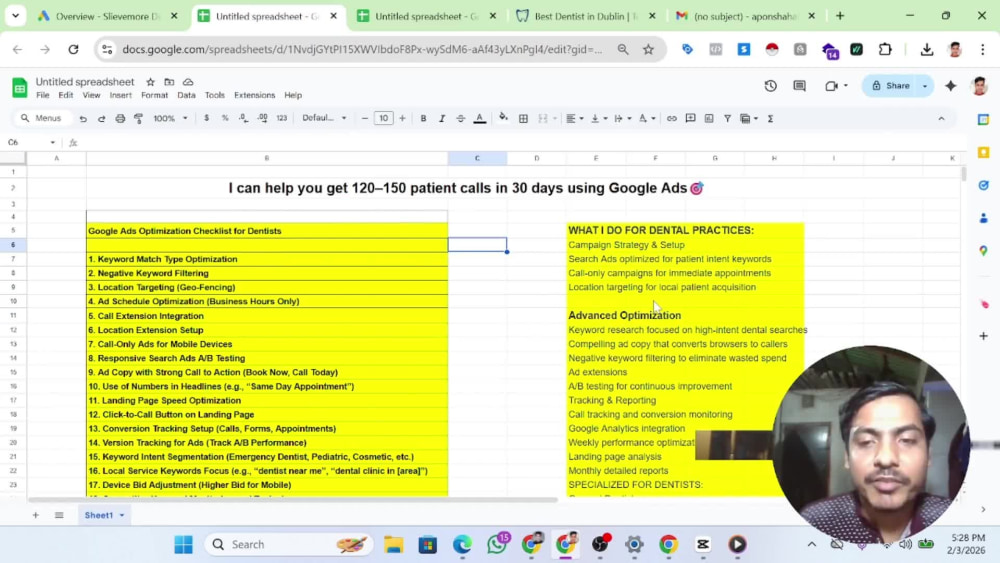Open the View menu
The image size is (1000, 563).
click(91, 95)
